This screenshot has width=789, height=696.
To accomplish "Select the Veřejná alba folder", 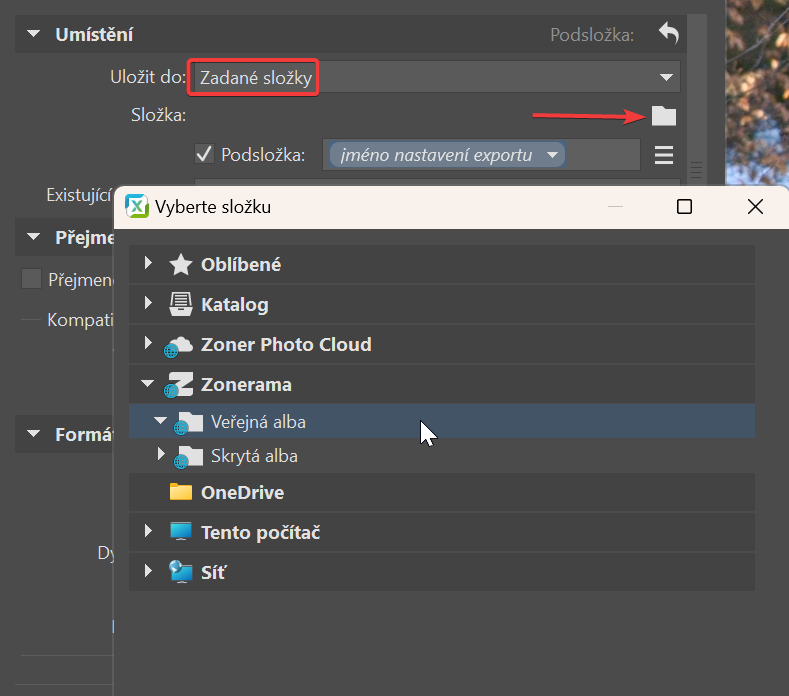I will tap(442, 421).
